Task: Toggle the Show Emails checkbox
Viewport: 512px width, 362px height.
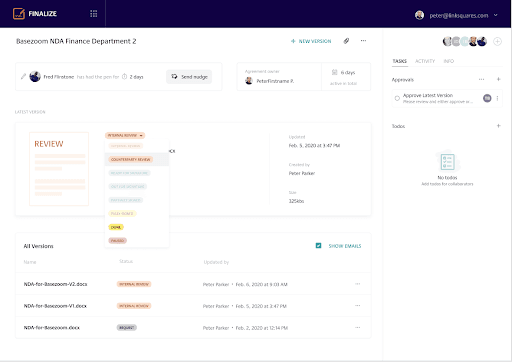Action: point(318,246)
